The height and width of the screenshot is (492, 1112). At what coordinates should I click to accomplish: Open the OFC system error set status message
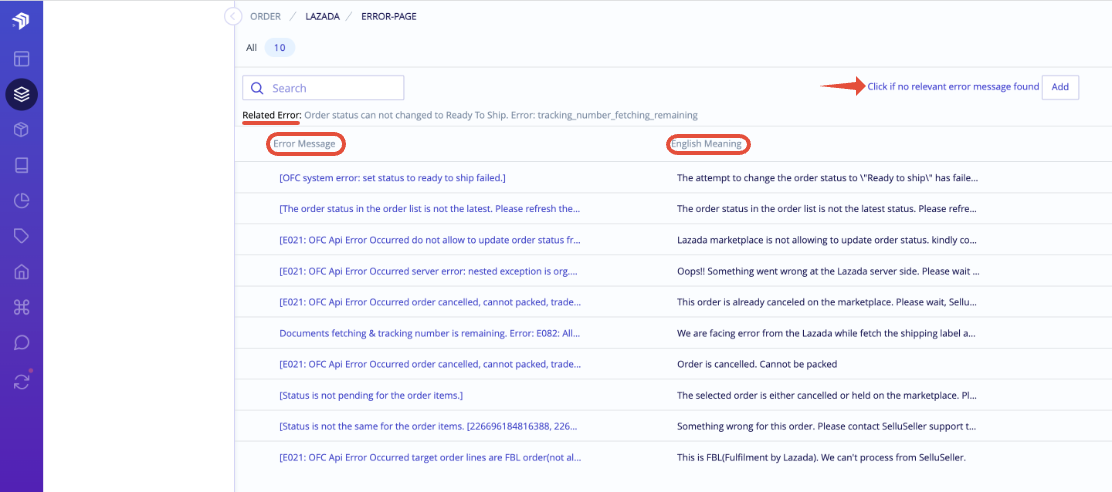click(392, 178)
